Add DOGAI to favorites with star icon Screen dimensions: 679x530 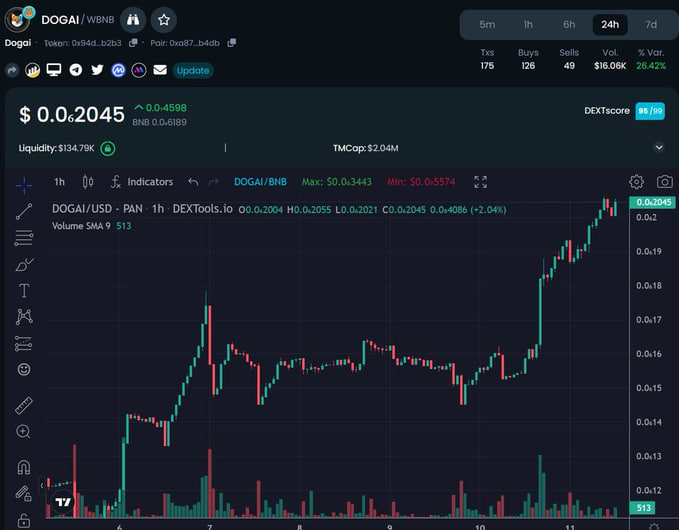(x=164, y=20)
